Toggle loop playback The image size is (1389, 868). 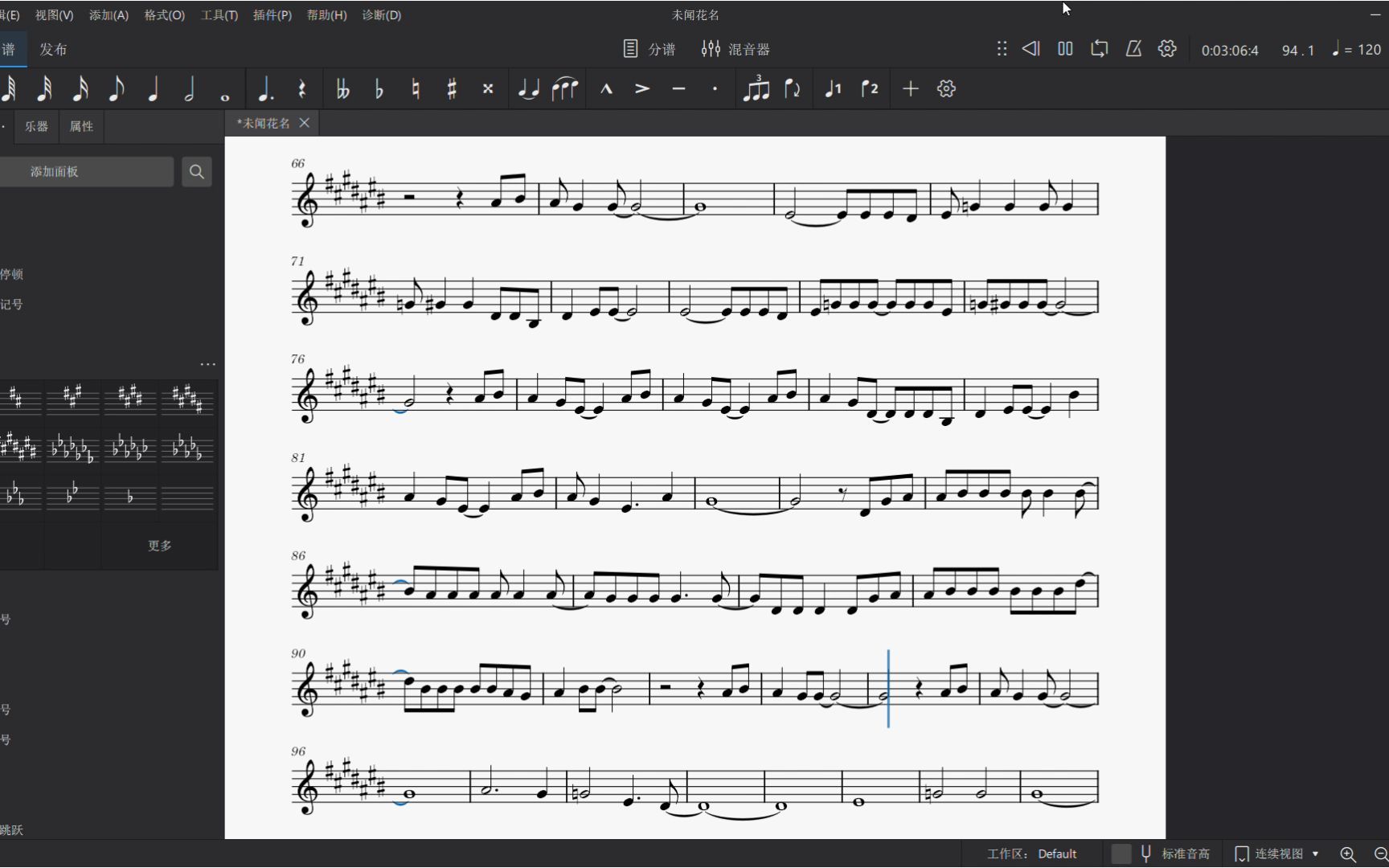coord(1099,49)
